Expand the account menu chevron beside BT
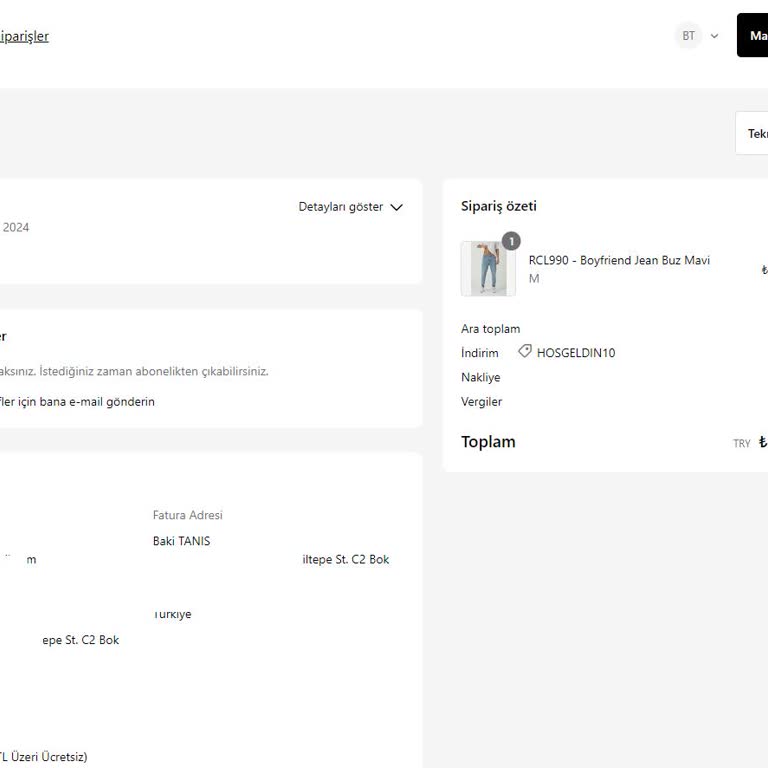Viewport: 768px width, 768px height. [714, 36]
